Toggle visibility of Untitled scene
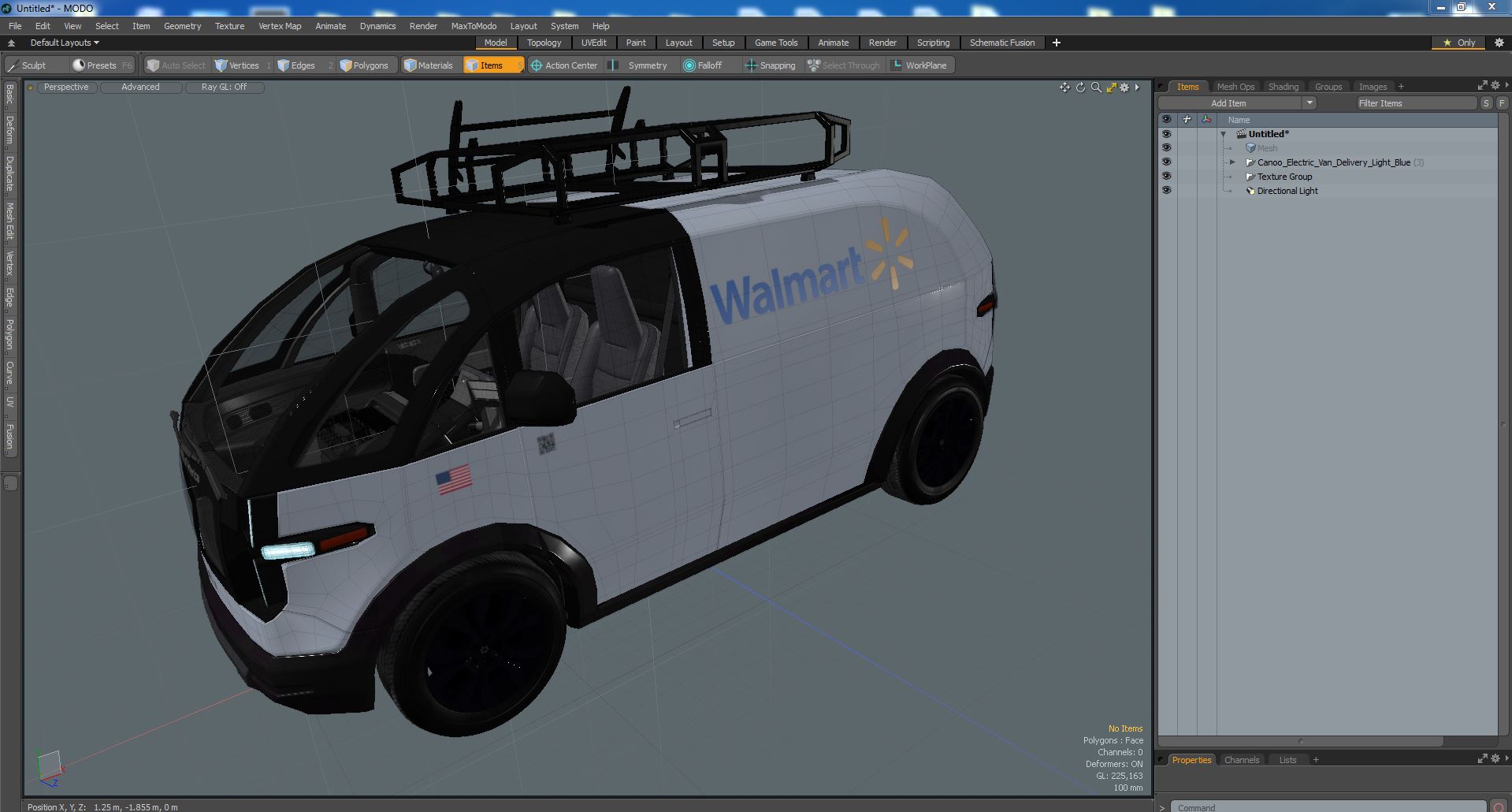Viewport: 1512px width, 812px height. click(1166, 134)
